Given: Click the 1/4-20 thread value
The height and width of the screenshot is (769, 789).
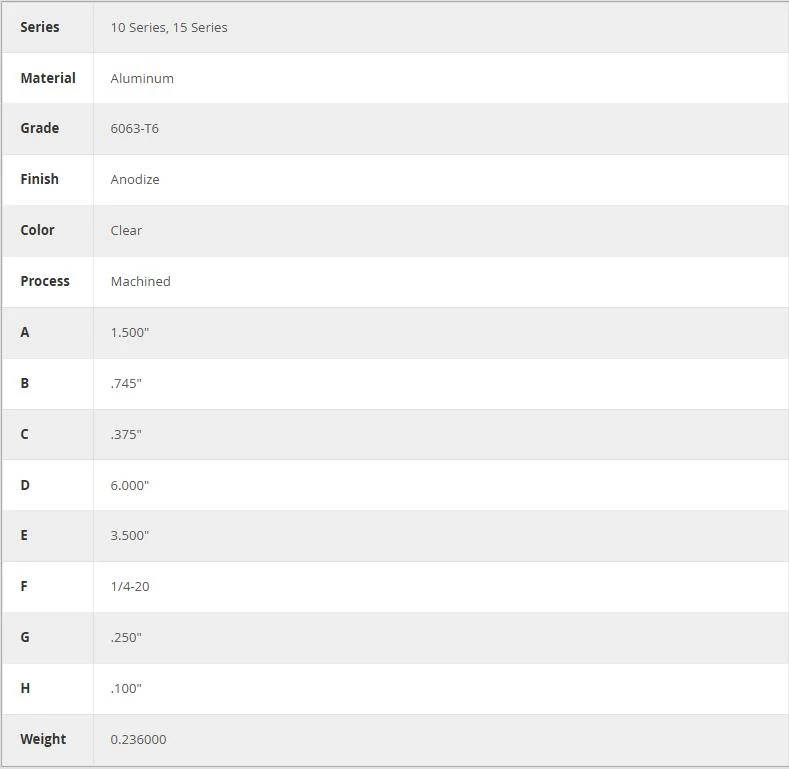Looking at the screenshot, I should [130, 586].
